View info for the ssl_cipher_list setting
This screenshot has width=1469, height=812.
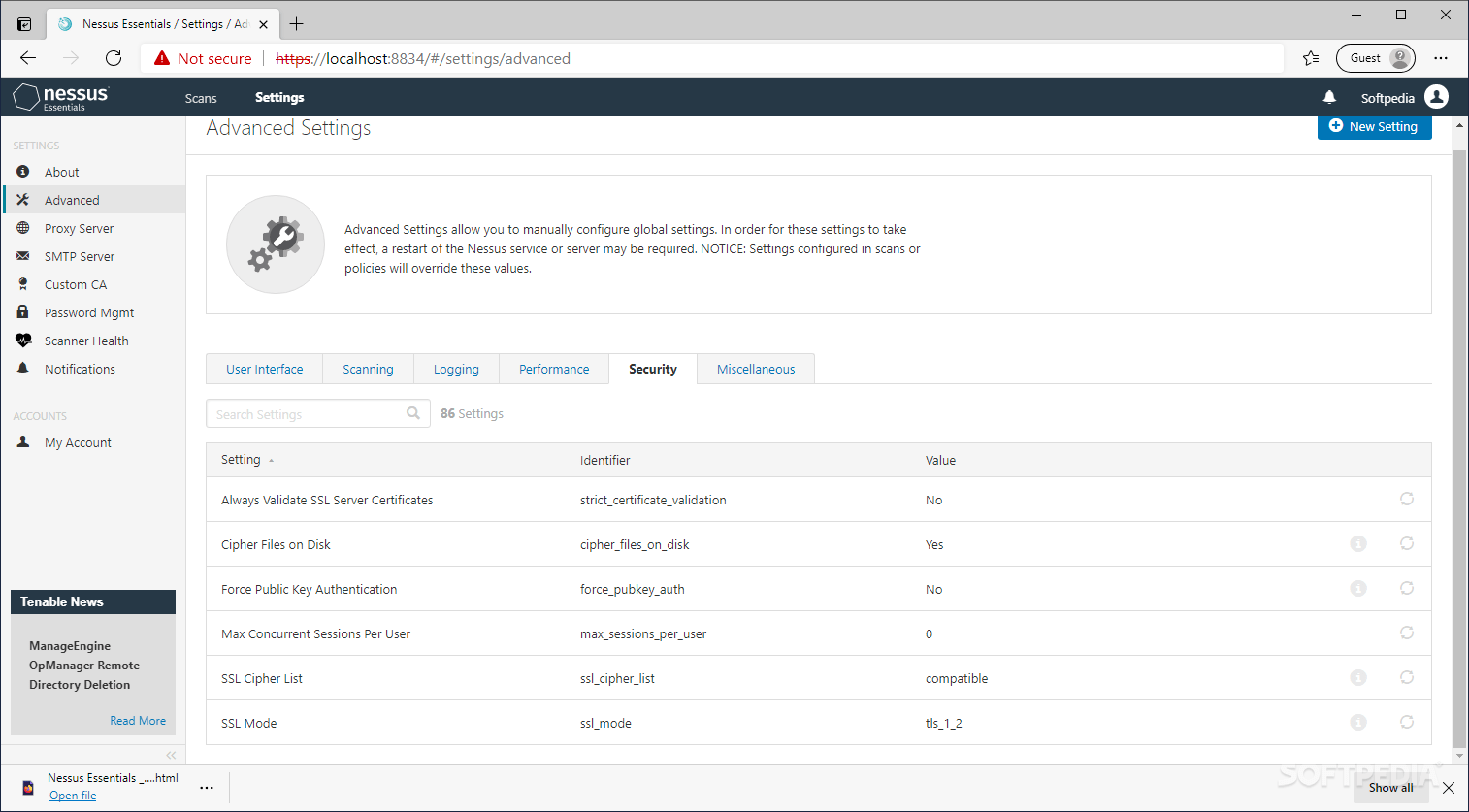(1358, 678)
